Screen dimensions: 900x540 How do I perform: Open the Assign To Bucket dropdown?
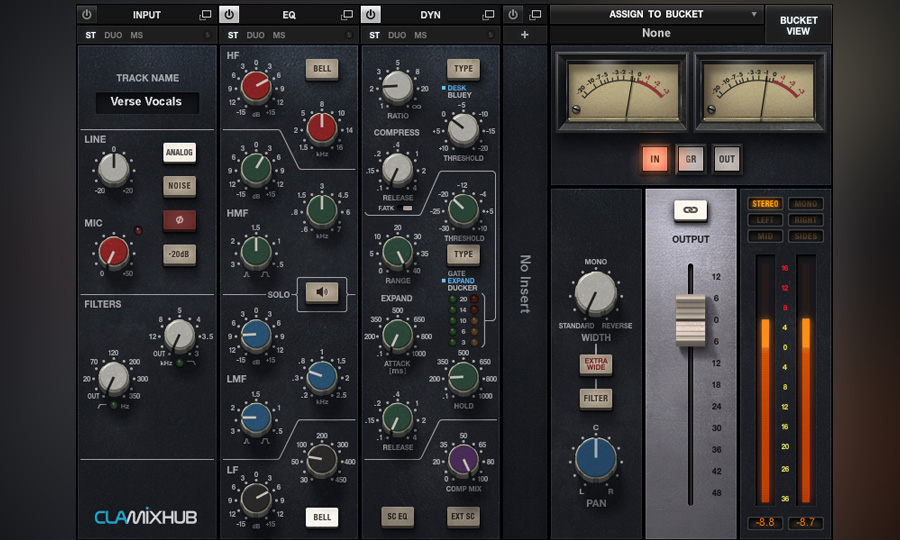[x=656, y=15]
